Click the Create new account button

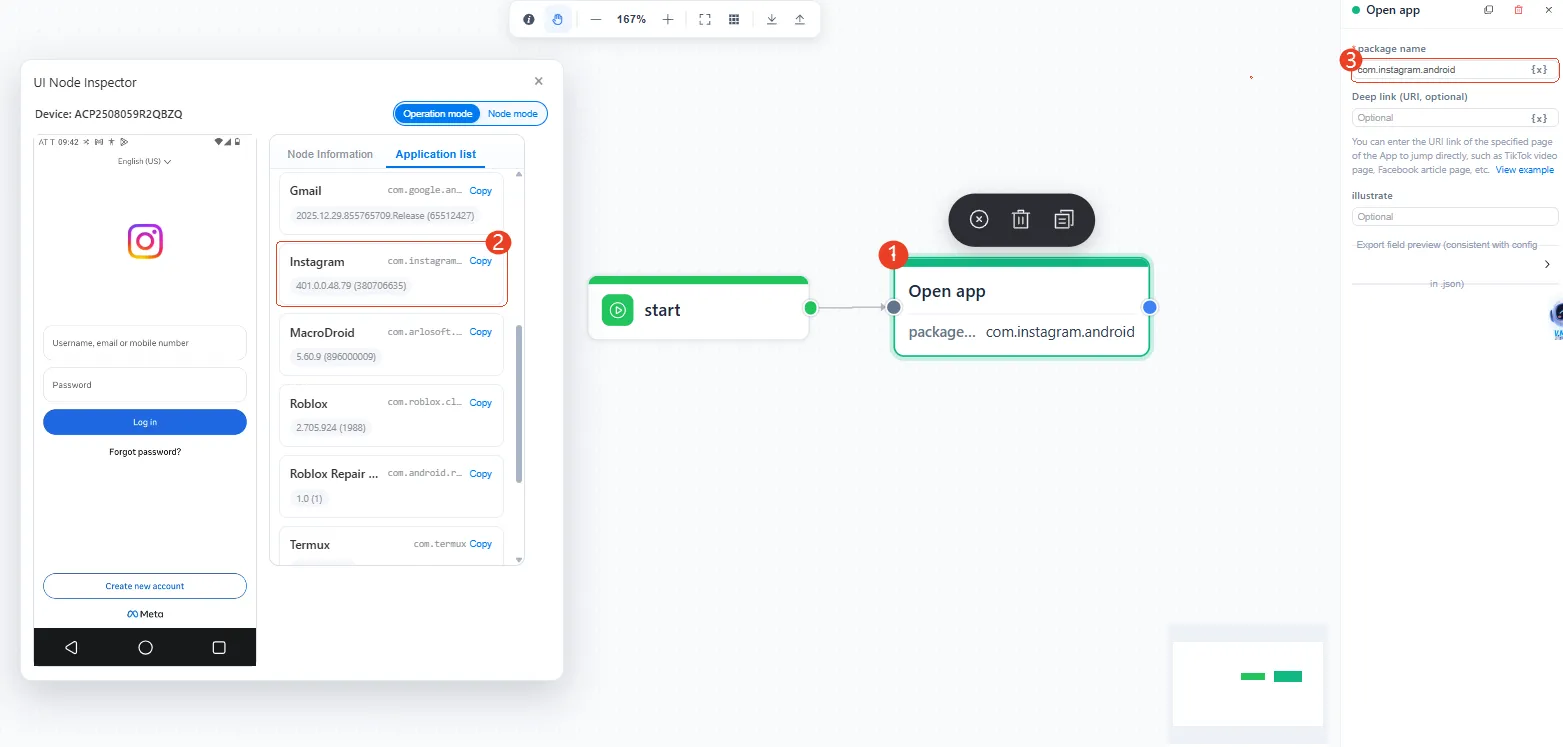[x=145, y=586]
